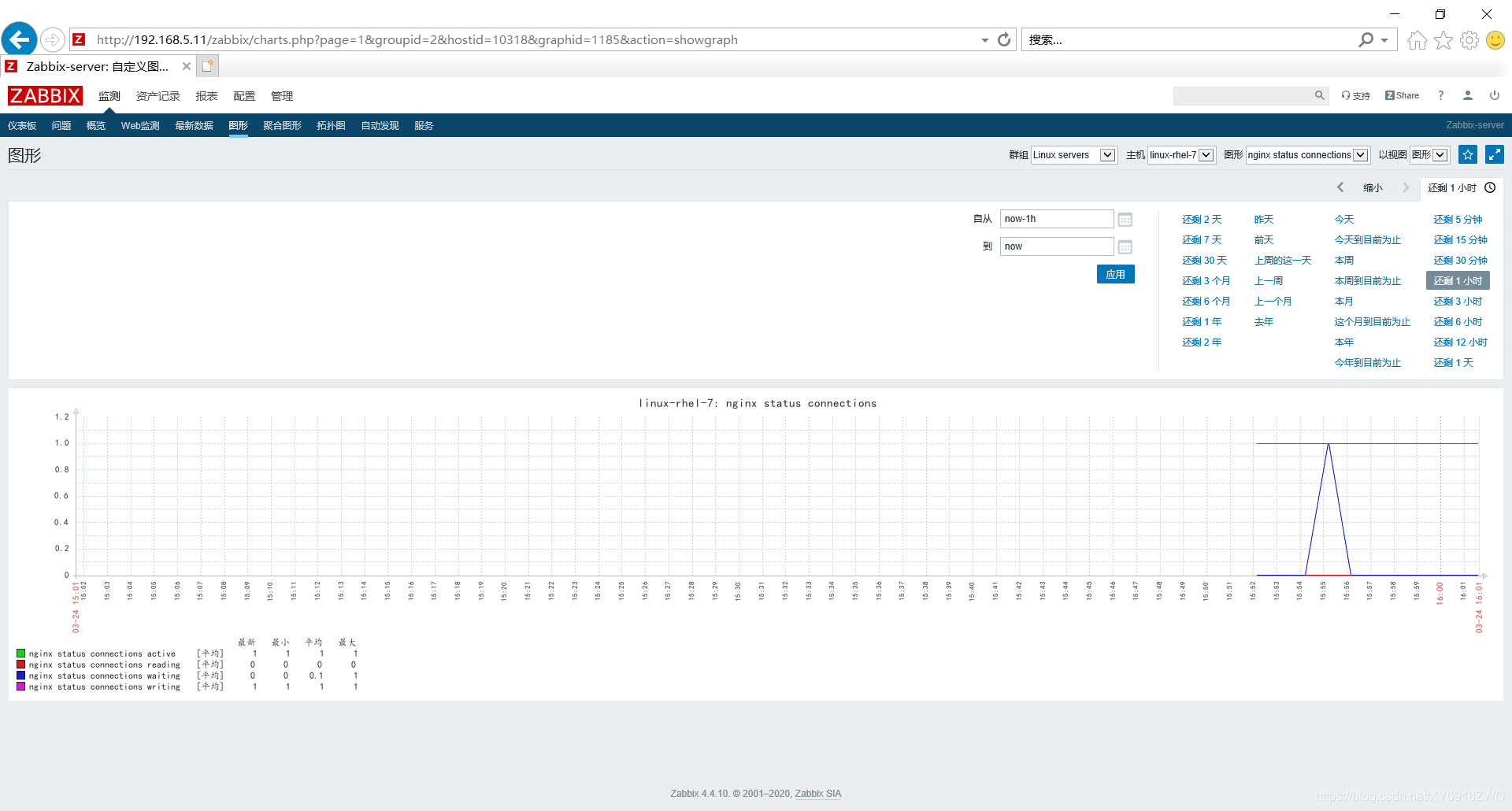Refresh the page with the reload icon

point(1004,39)
